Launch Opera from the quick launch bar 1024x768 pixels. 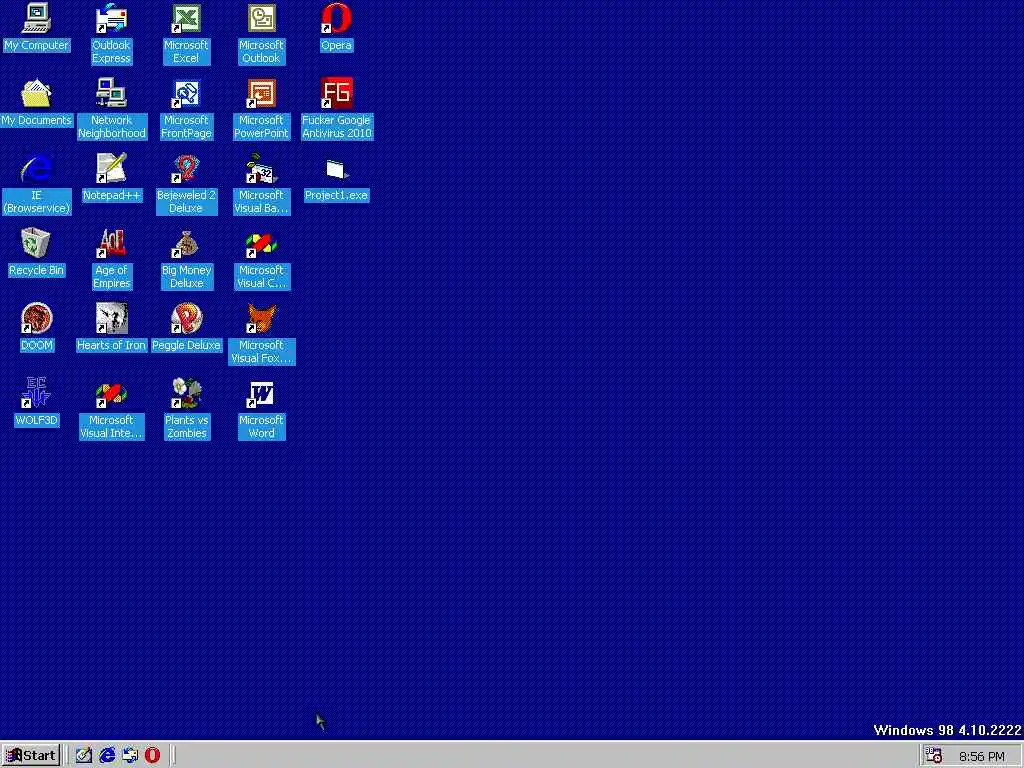click(x=153, y=756)
